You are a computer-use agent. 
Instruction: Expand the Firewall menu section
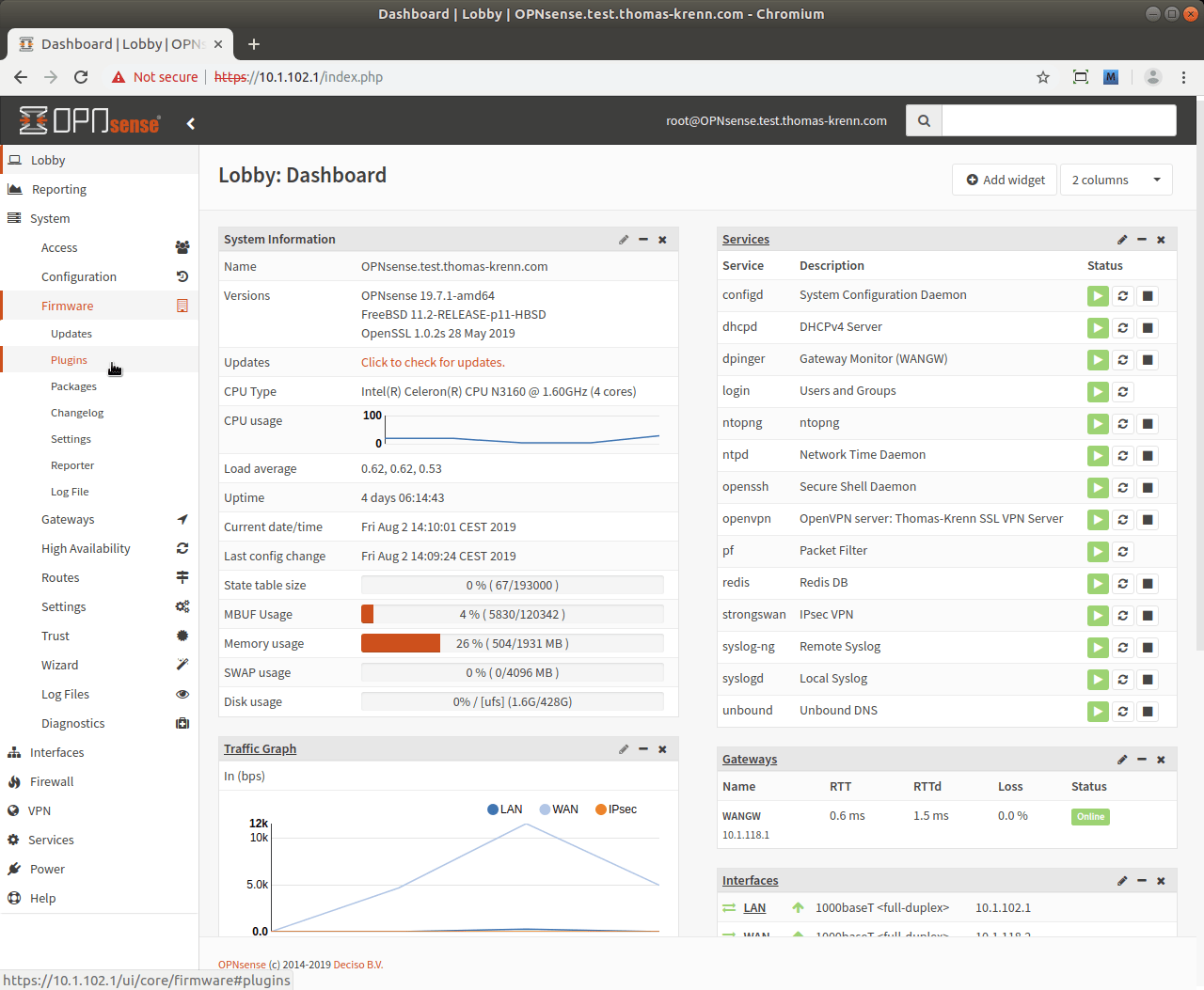point(52,781)
